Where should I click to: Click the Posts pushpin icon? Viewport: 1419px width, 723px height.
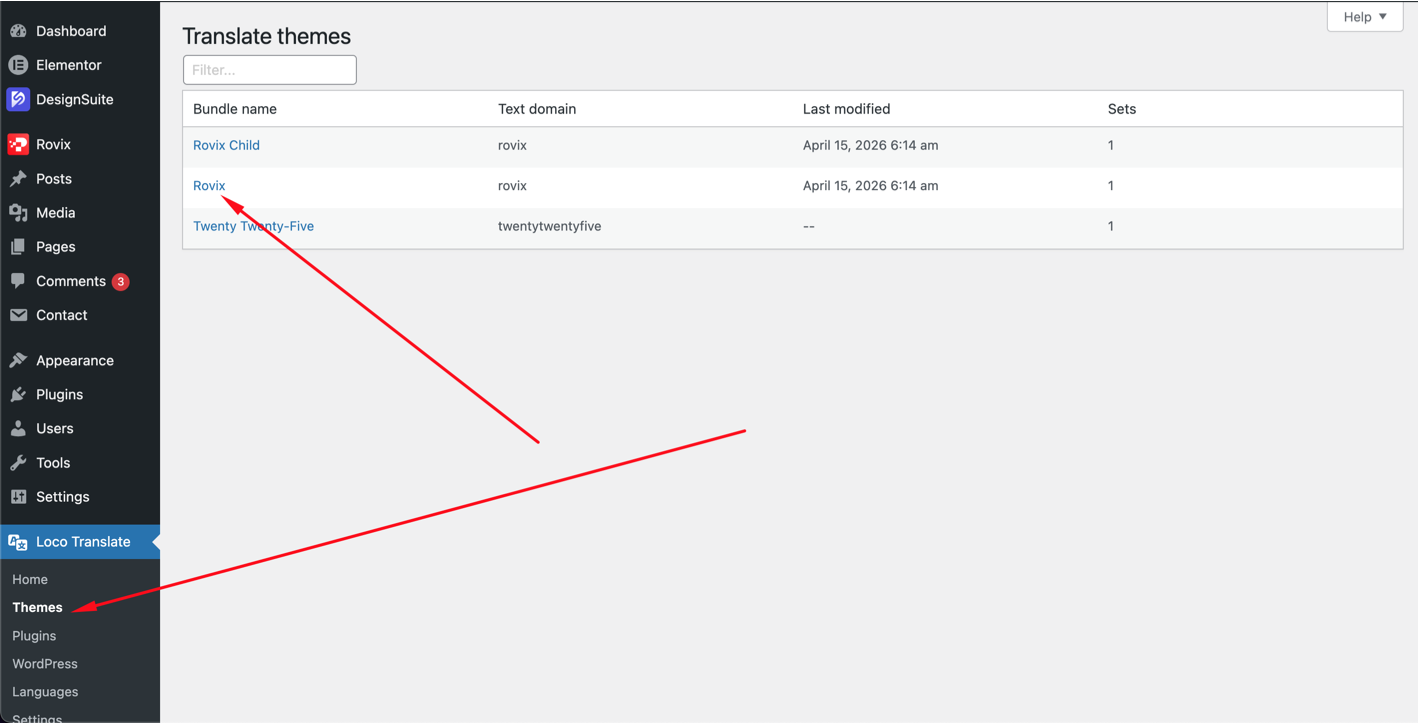point(18,179)
